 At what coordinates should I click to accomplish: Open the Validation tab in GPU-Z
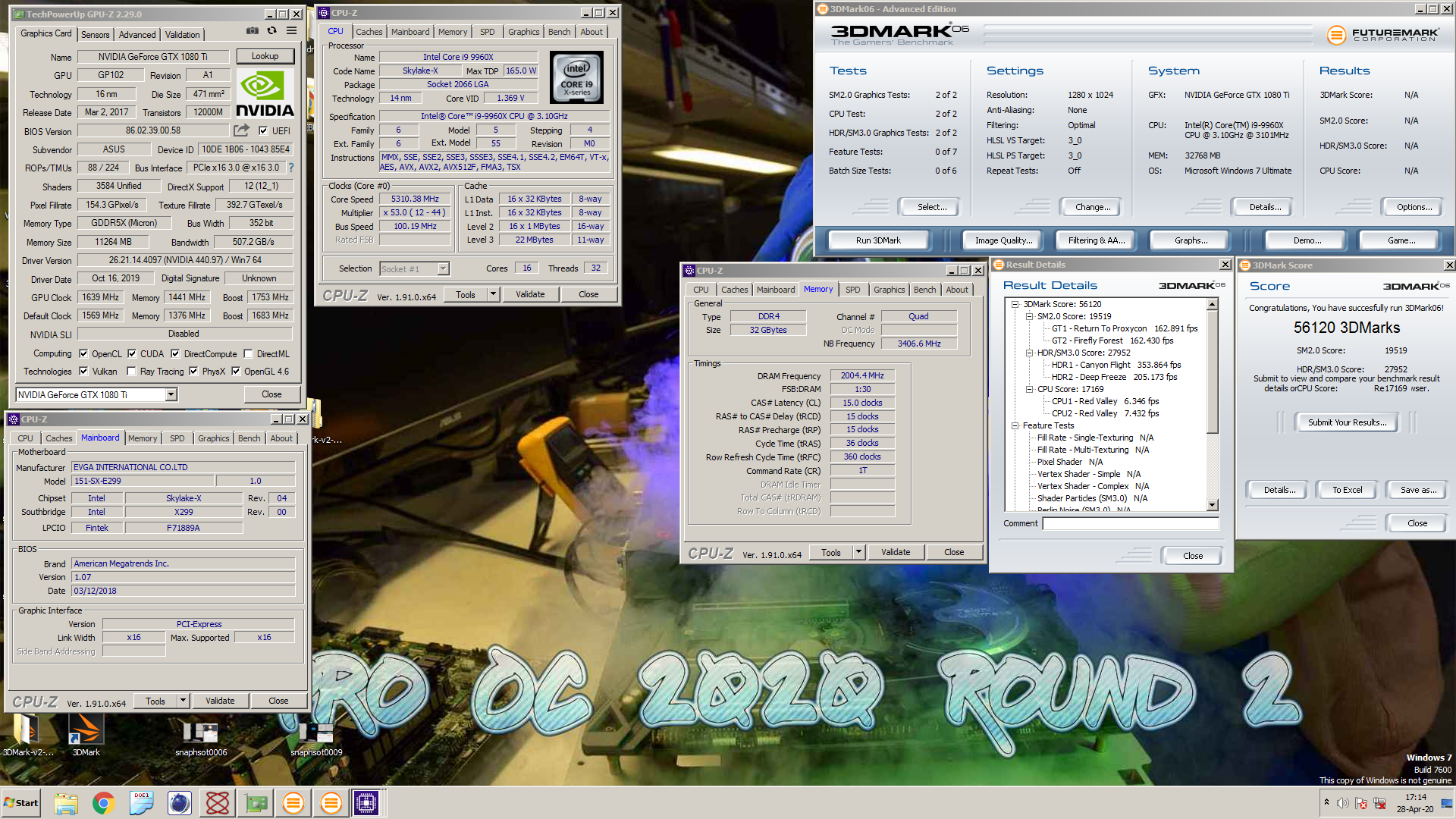click(x=183, y=34)
